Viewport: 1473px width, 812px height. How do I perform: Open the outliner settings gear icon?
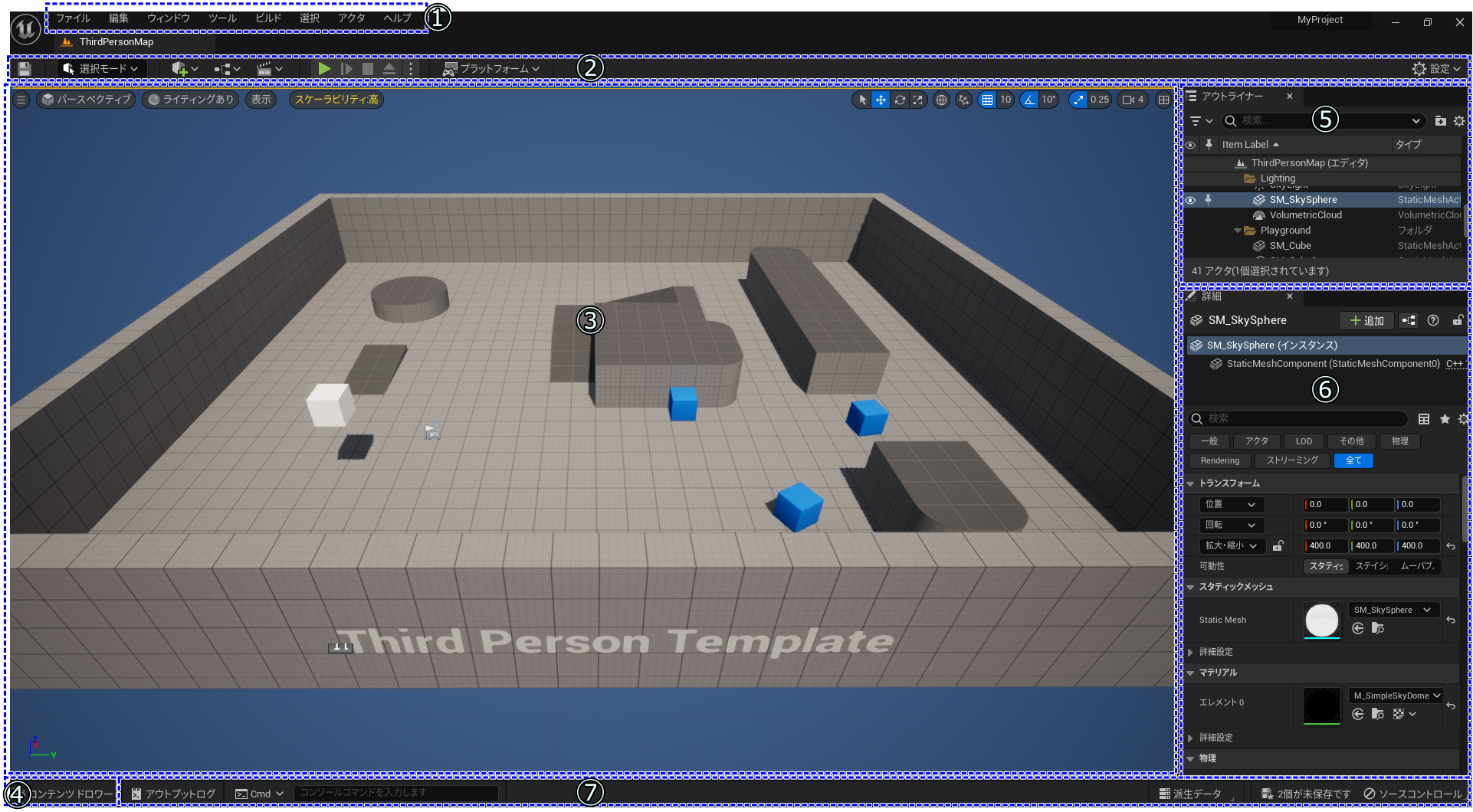[1459, 120]
